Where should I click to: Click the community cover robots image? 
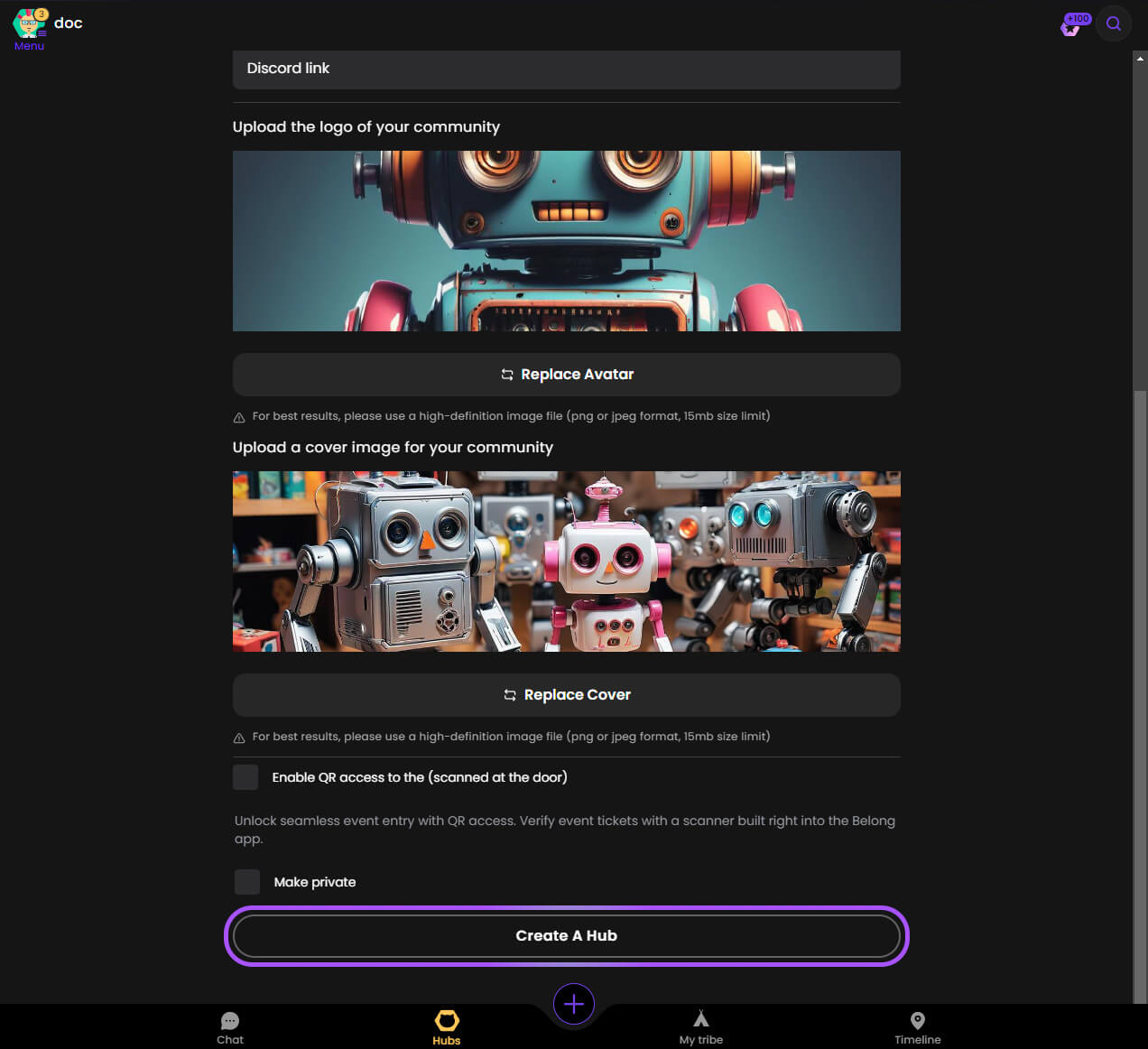[567, 562]
